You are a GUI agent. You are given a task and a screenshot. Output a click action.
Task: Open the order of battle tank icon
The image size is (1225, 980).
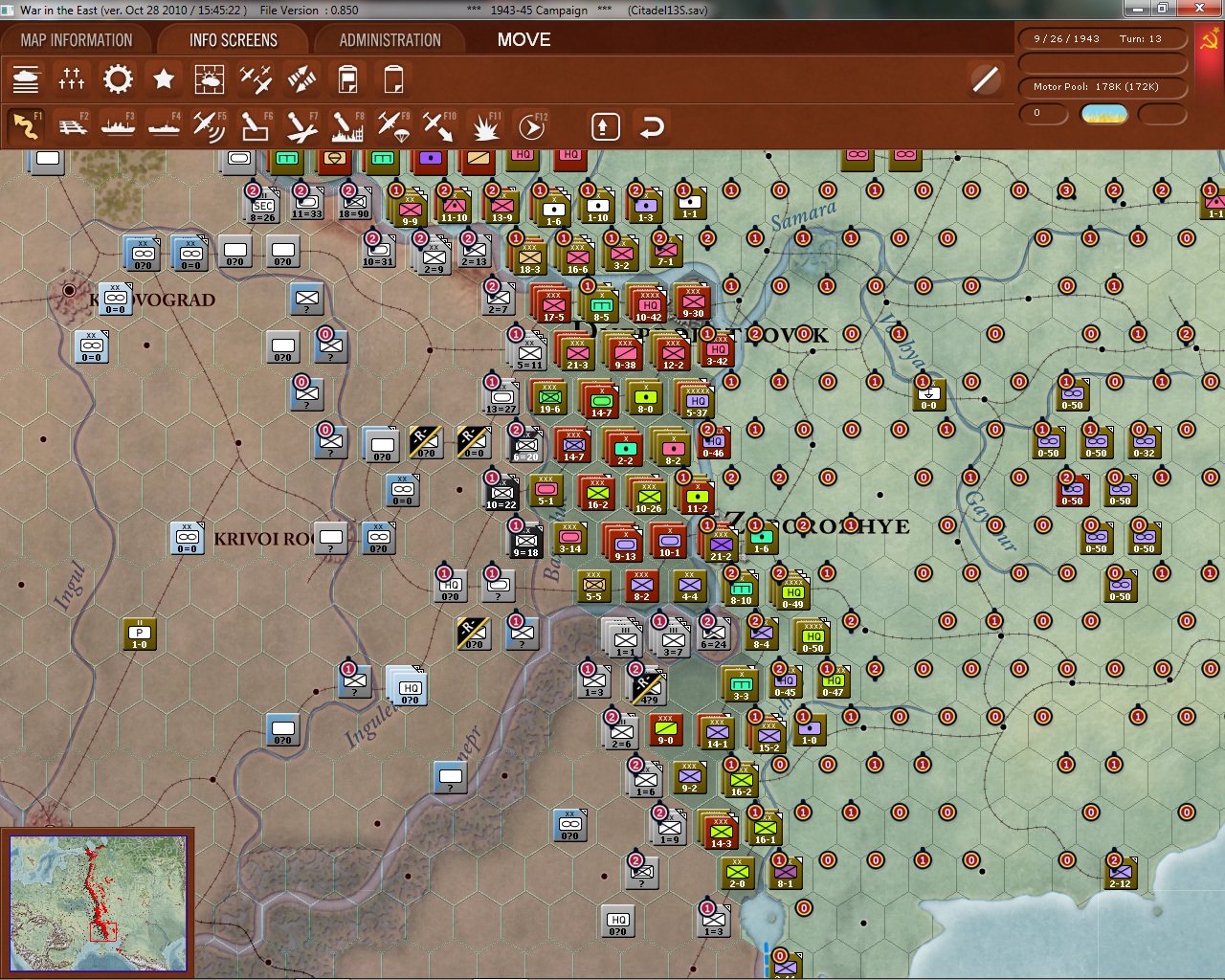26,79
